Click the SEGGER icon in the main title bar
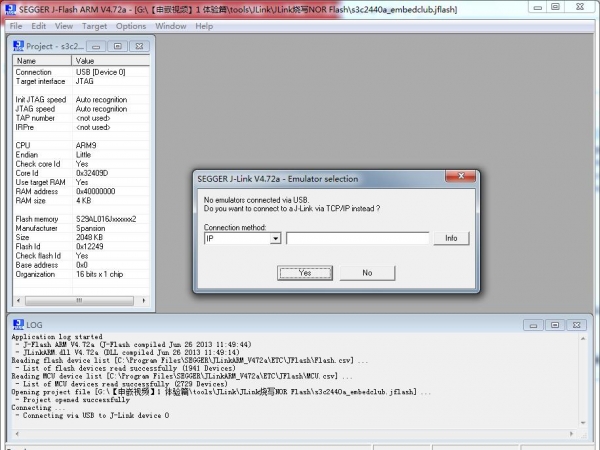 (x=10, y=9)
